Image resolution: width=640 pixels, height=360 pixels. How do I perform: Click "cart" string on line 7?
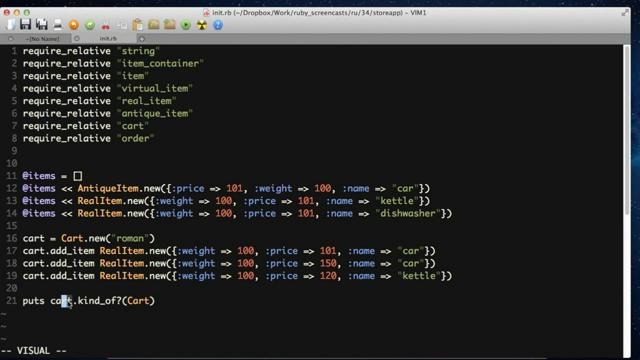pyautogui.click(x=133, y=126)
